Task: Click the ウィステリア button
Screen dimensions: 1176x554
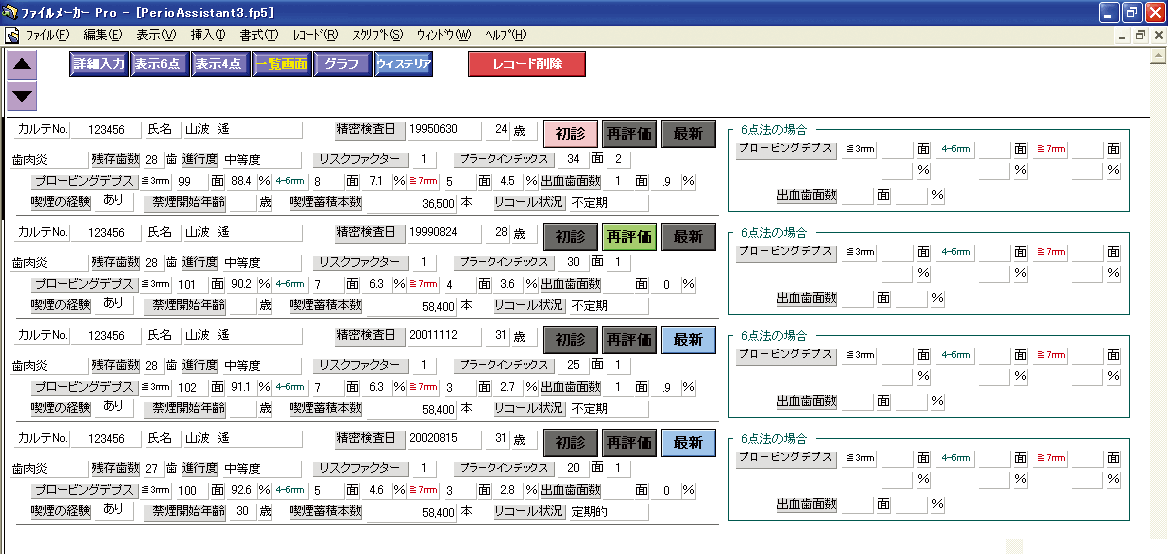Action: 404,64
